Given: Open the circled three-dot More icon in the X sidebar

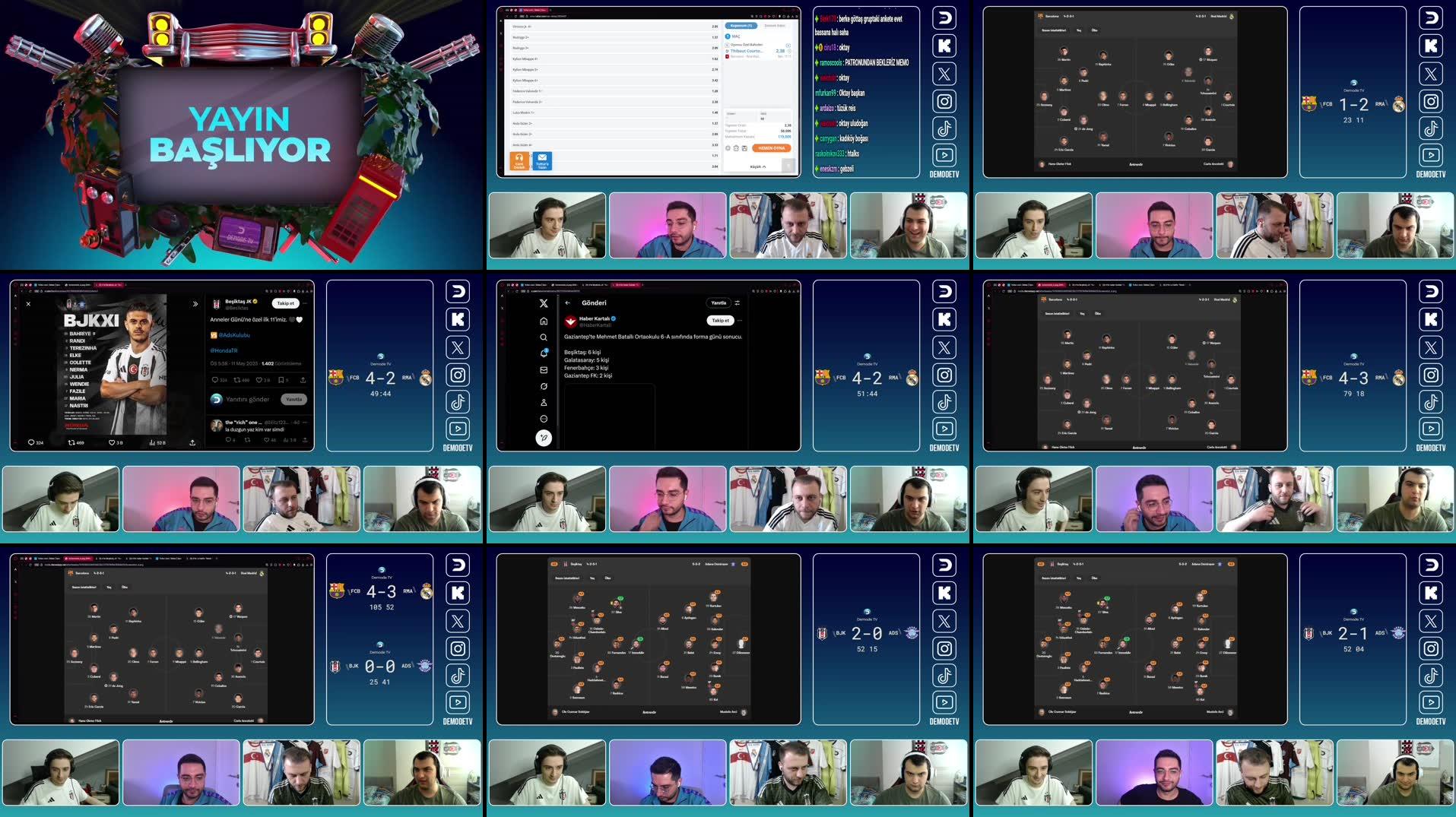Looking at the screenshot, I should (543, 419).
